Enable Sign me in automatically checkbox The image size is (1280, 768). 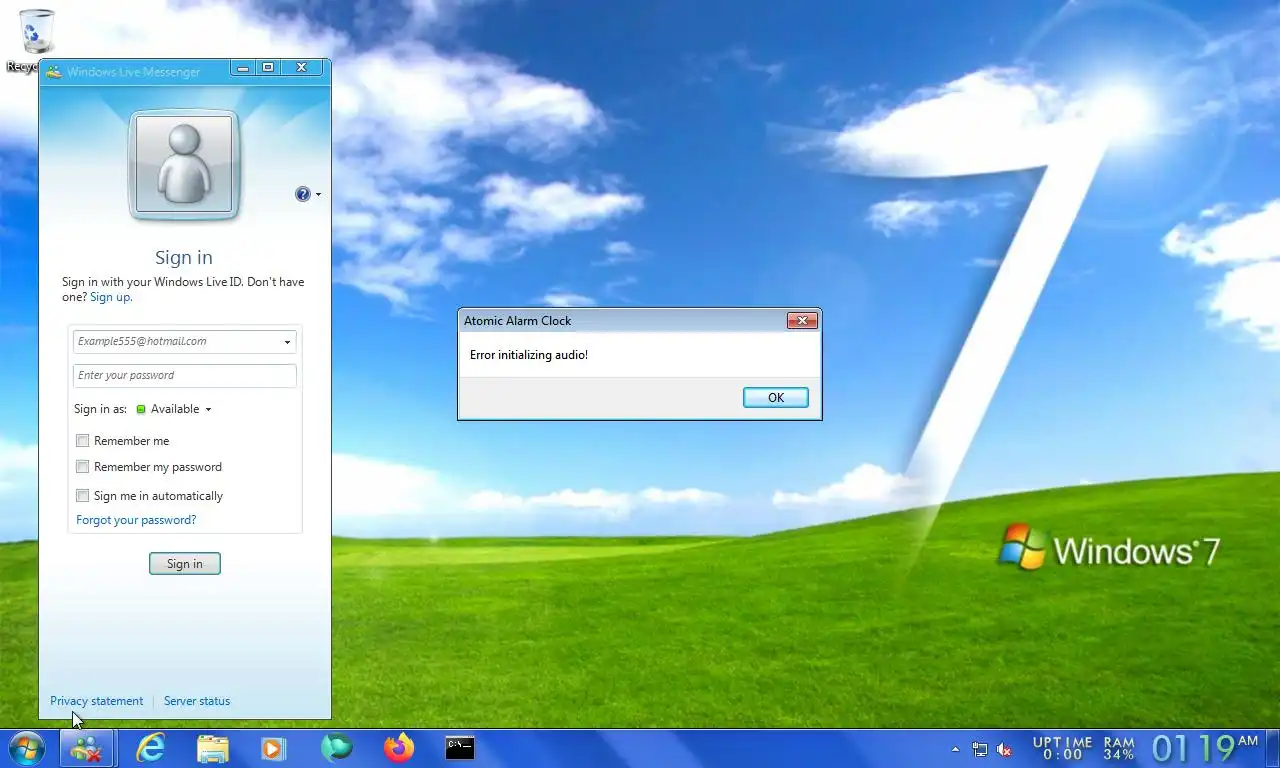83,496
